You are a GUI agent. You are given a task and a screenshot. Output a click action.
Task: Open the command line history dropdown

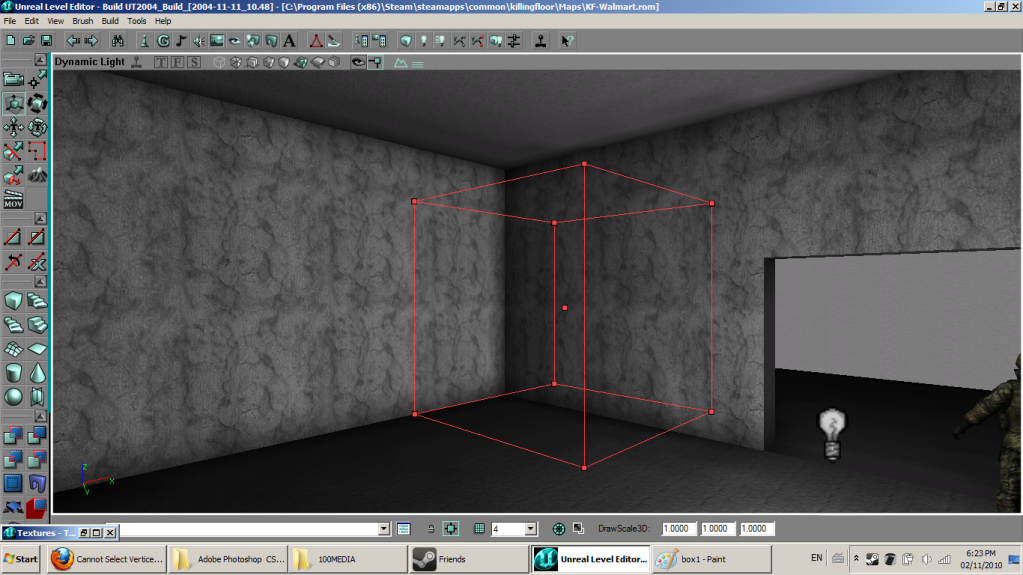(x=384, y=528)
